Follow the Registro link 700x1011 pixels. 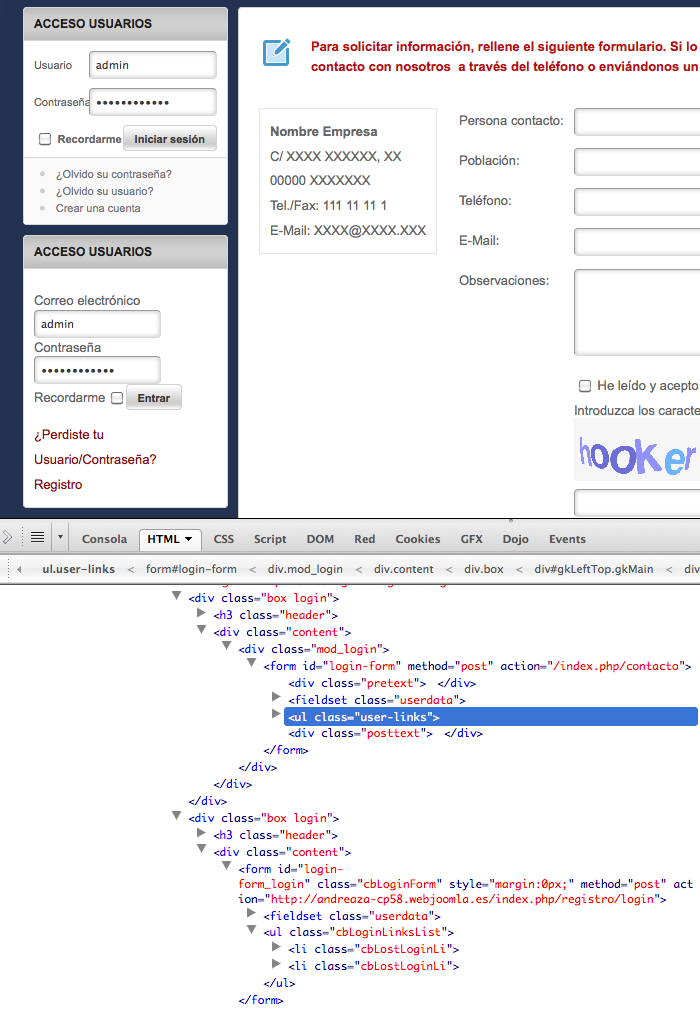[x=58, y=484]
